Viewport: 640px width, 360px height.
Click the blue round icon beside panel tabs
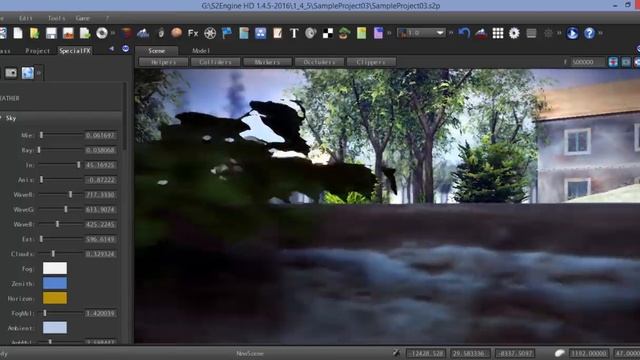click(126, 49)
